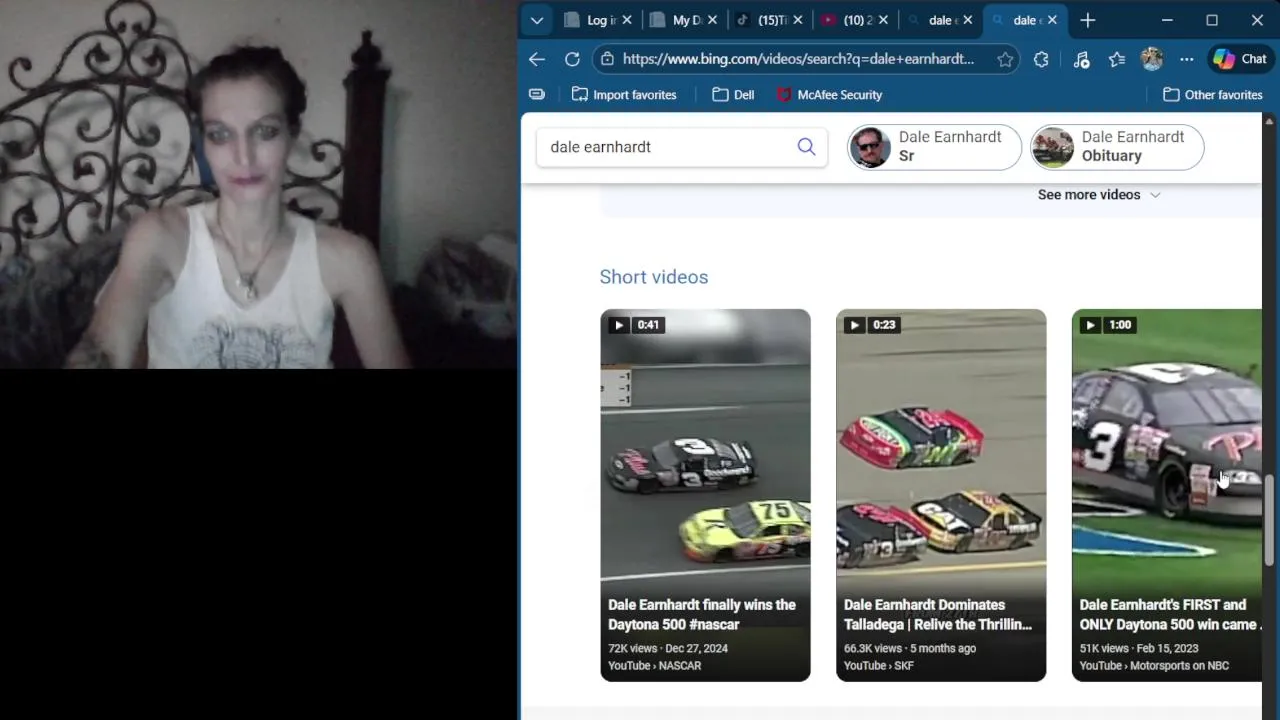
Task: Click the search magnifier icon
Action: point(806,147)
